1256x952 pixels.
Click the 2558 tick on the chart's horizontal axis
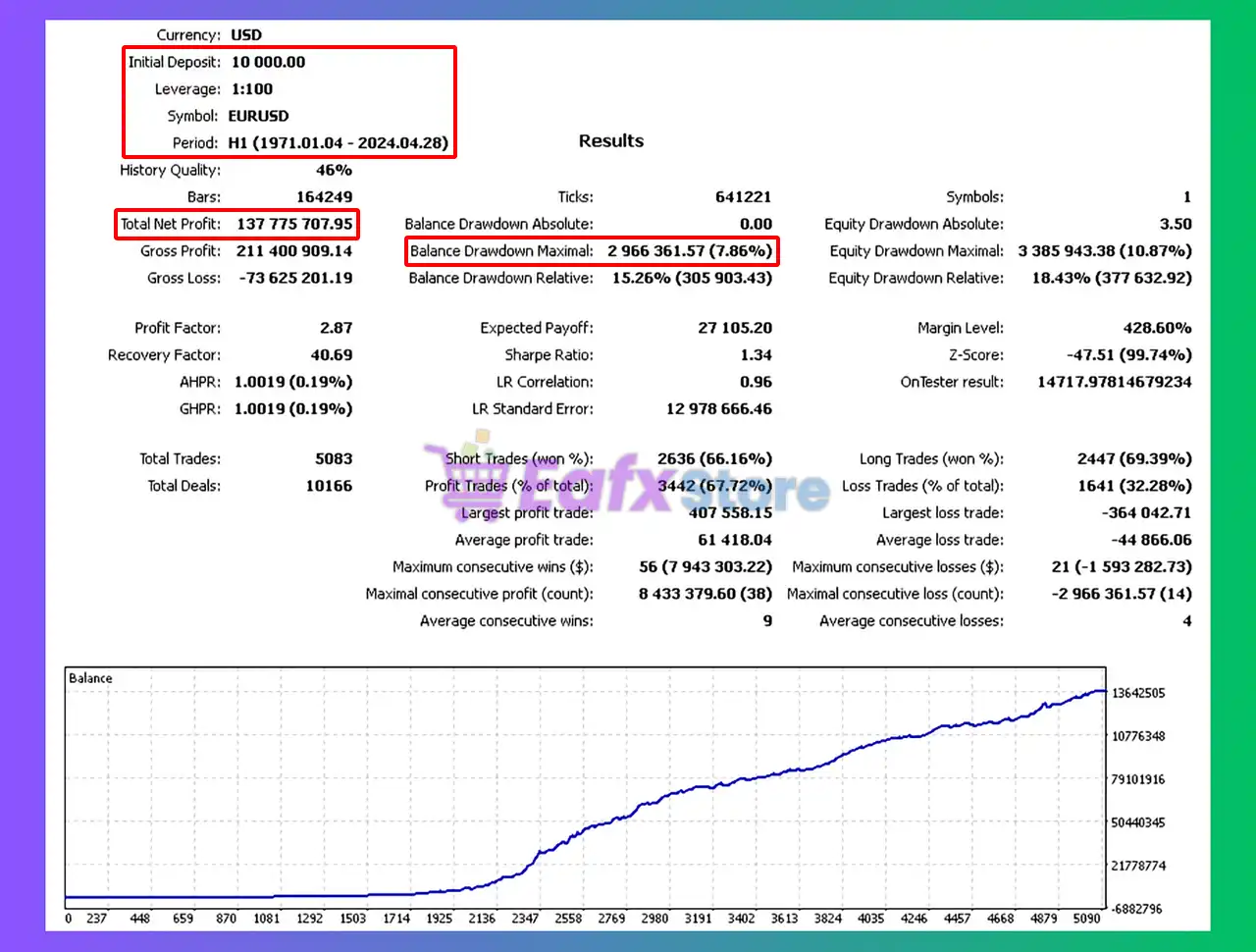(568, 919)
